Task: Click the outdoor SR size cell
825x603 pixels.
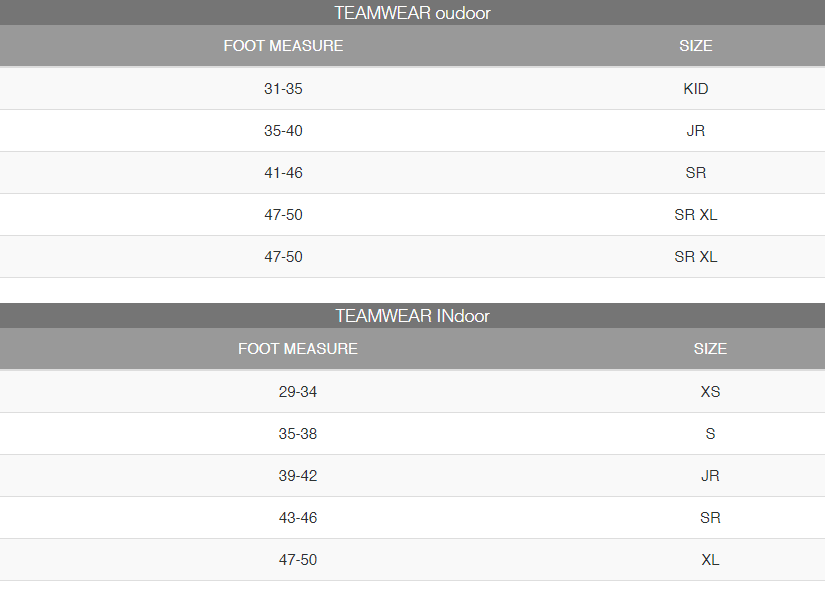Action: click(696, 173)
